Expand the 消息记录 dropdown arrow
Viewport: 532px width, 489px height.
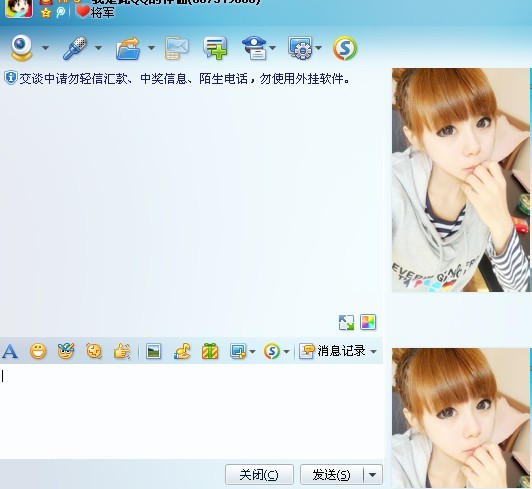(374, 352)
